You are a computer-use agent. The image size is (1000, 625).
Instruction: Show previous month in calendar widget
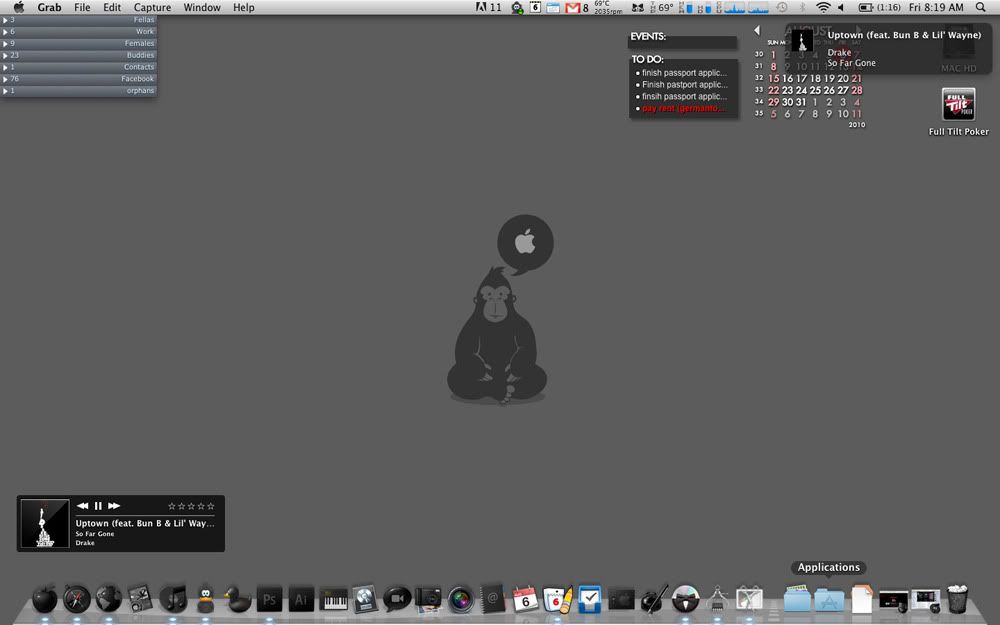[757, 30]
